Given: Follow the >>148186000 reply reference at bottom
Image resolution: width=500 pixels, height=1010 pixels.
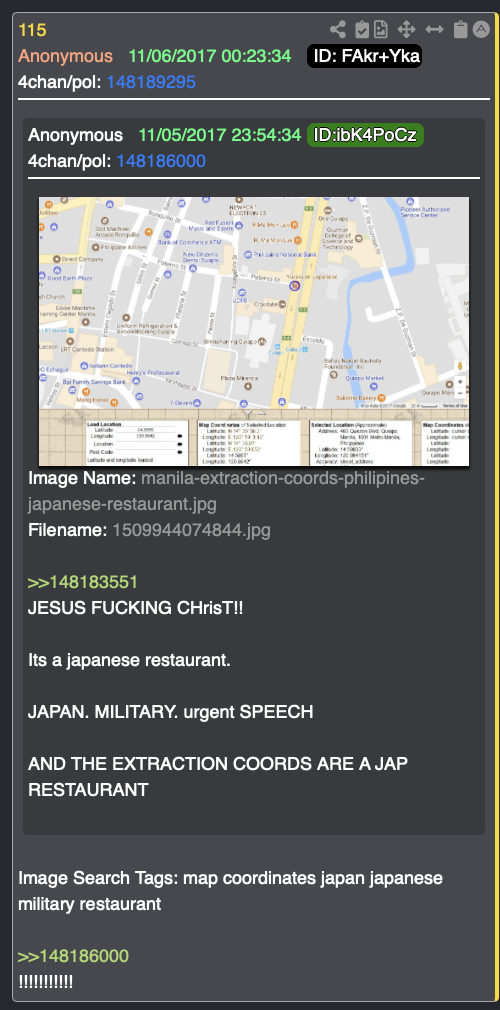Looking at the screenshot, I should tap(73, 955).
